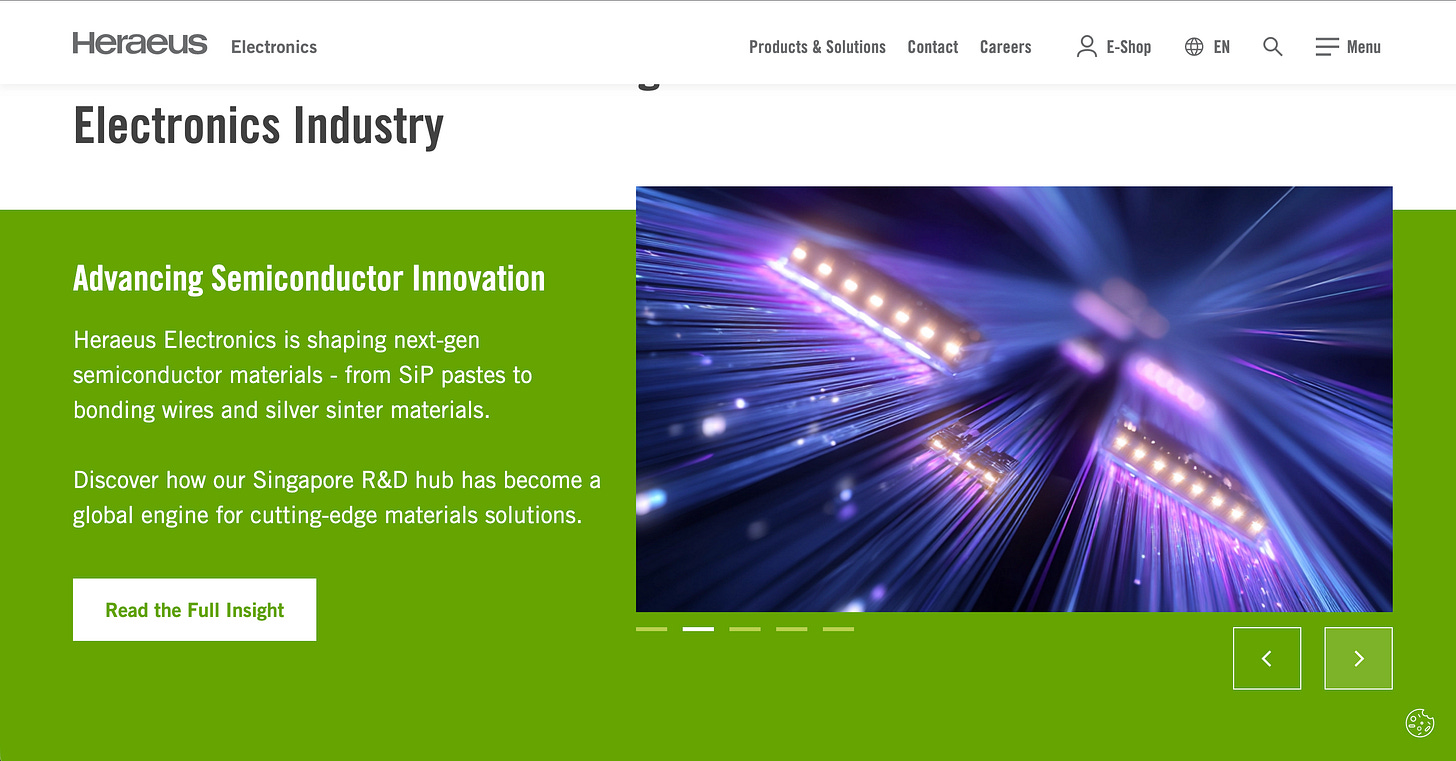Screen dimensions: 1456x761
Task: Select the first carousel slide indicator
Action: click(651, 629)
